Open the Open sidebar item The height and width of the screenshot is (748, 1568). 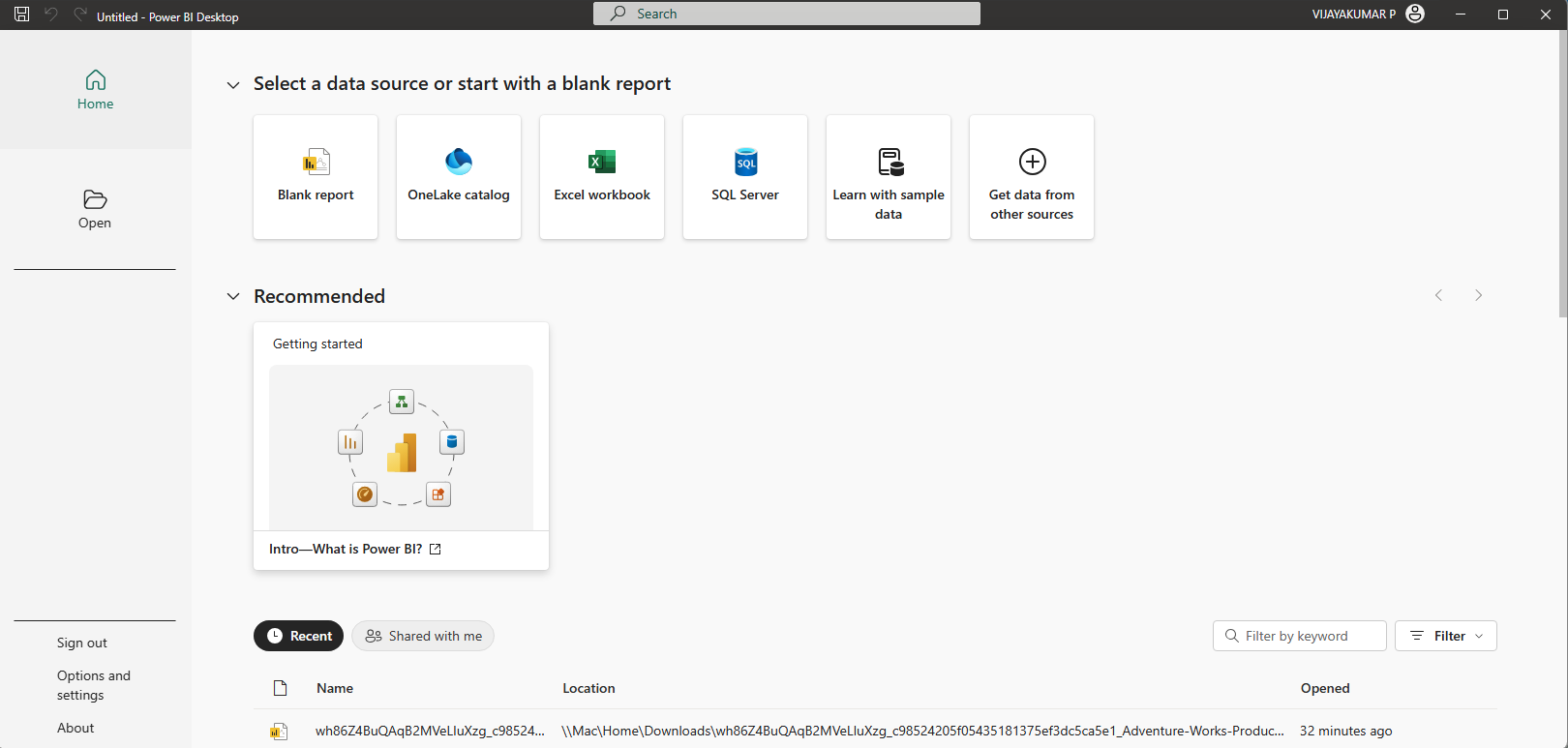pyautogui.click(x=95, y=209)
